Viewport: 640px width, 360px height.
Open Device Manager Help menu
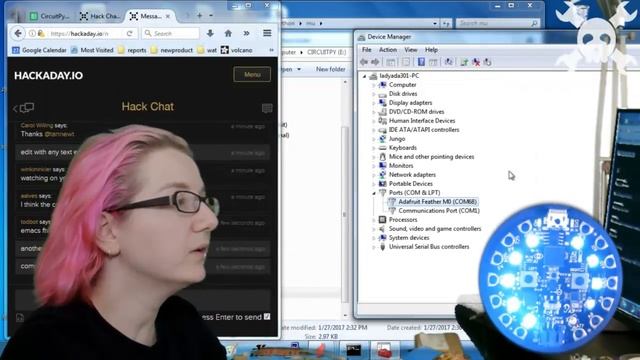[x=431, y=50]
